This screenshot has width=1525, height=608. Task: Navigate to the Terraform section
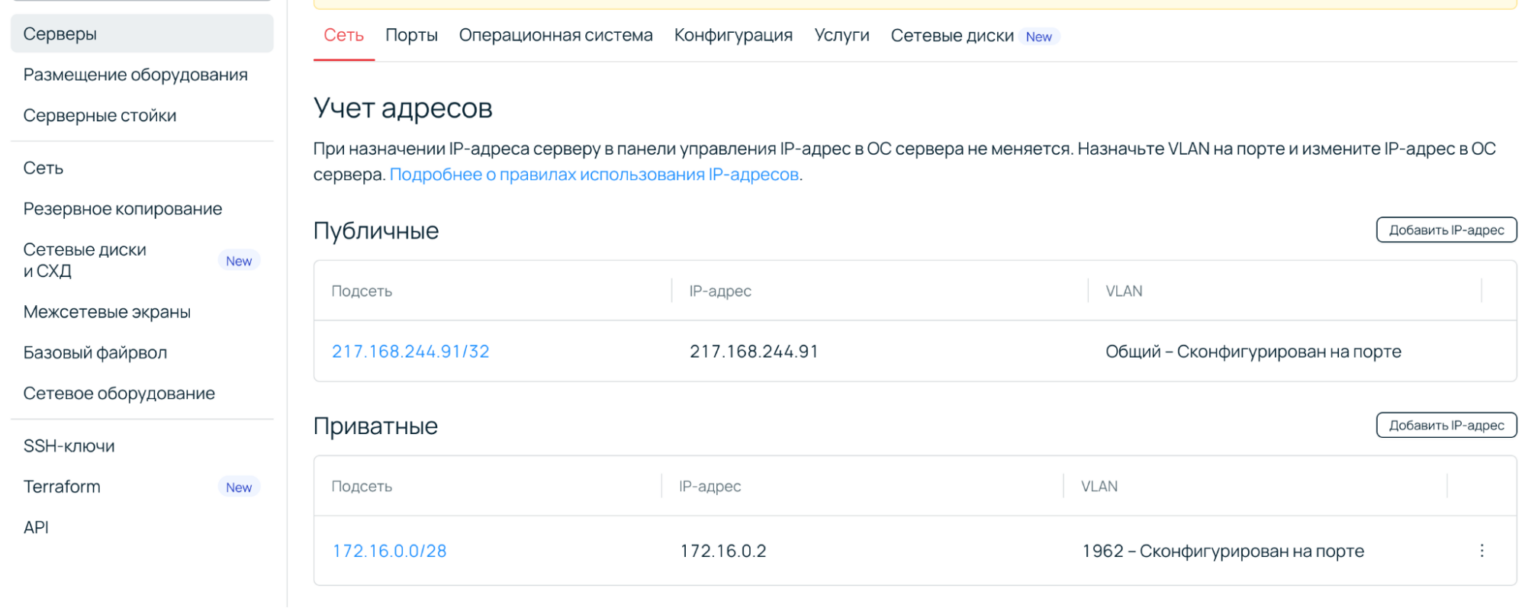point(63,486)
